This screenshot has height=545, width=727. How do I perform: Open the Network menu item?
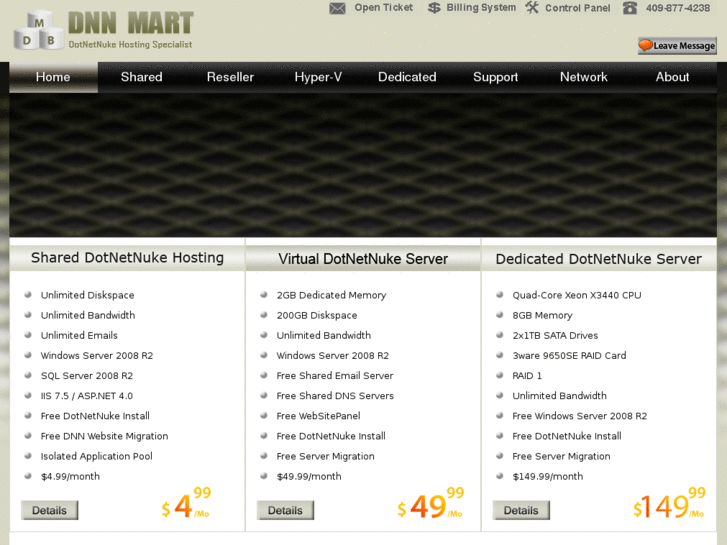[x=583, y=77]
